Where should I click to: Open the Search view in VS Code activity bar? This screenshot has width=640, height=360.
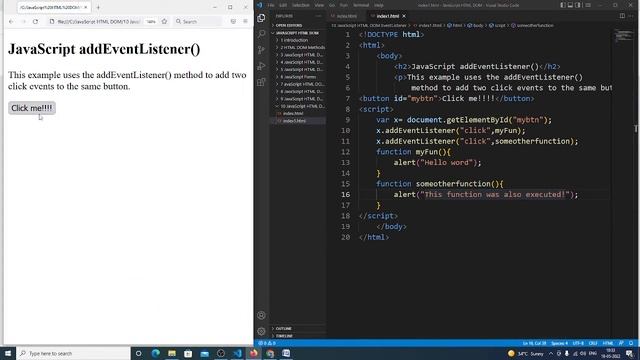[x=261, y=34]
